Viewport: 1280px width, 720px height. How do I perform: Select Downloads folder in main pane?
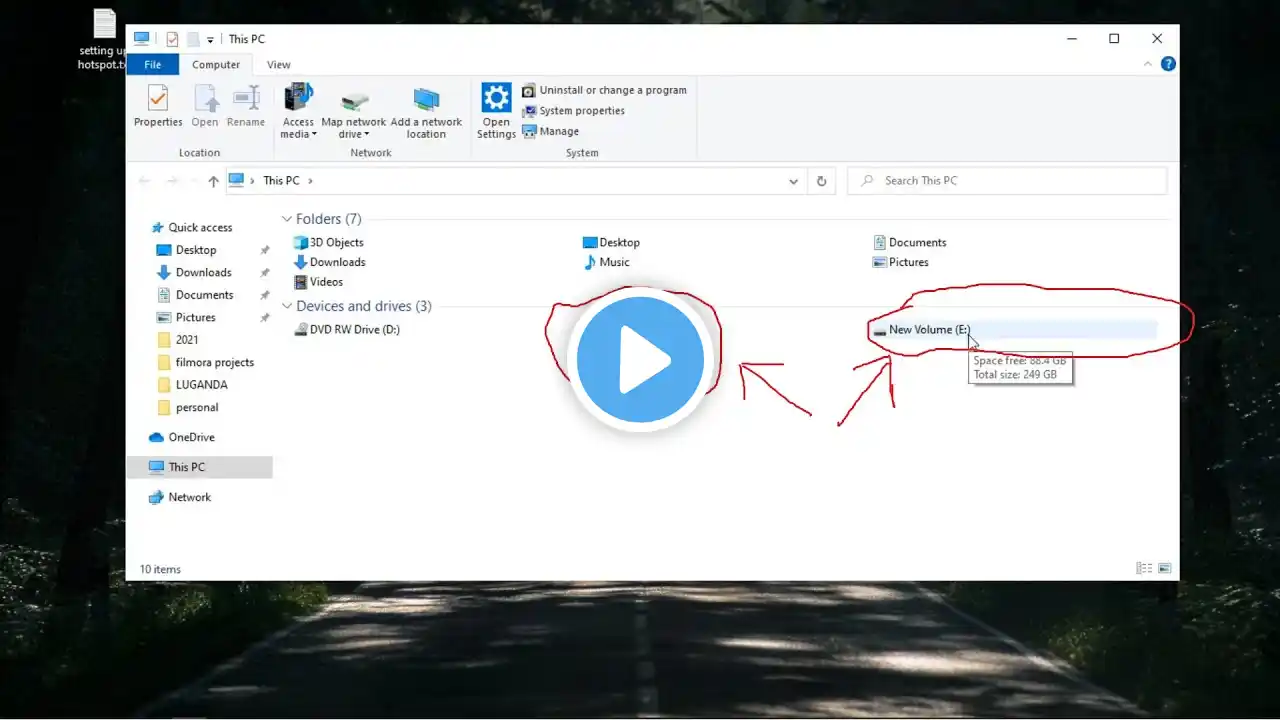click(329, 262)
